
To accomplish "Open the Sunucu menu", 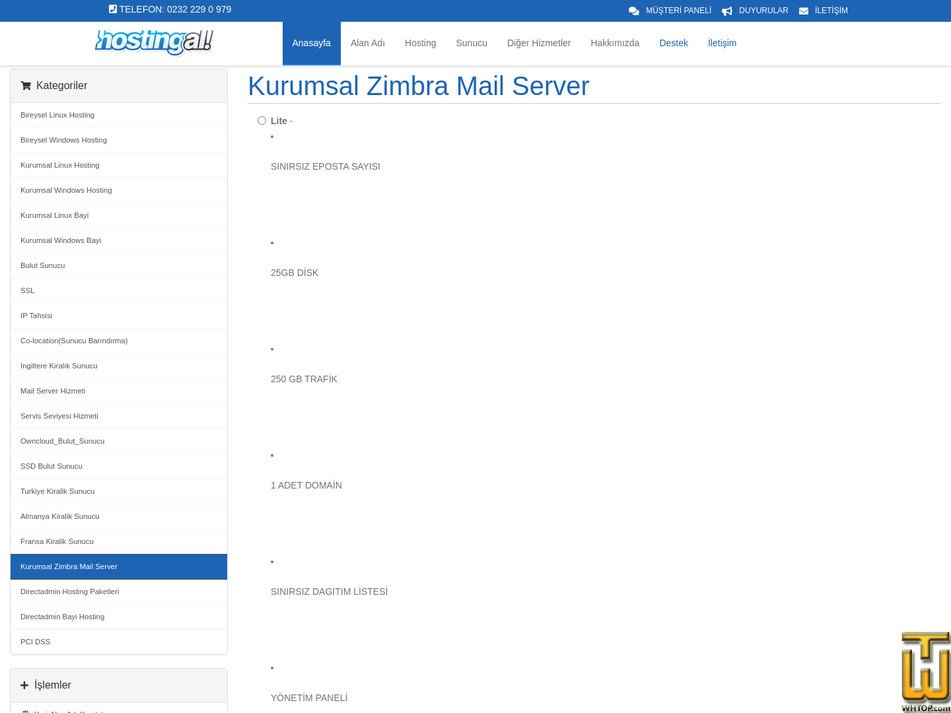I will click(x=471, y=43).
